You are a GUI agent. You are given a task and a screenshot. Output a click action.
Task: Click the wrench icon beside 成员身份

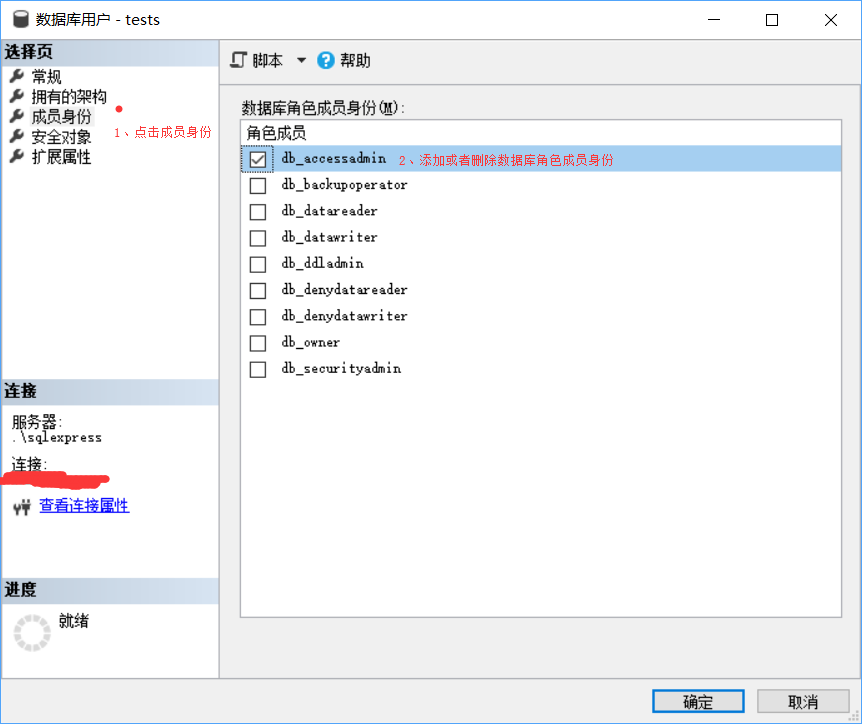click(17, 116)
